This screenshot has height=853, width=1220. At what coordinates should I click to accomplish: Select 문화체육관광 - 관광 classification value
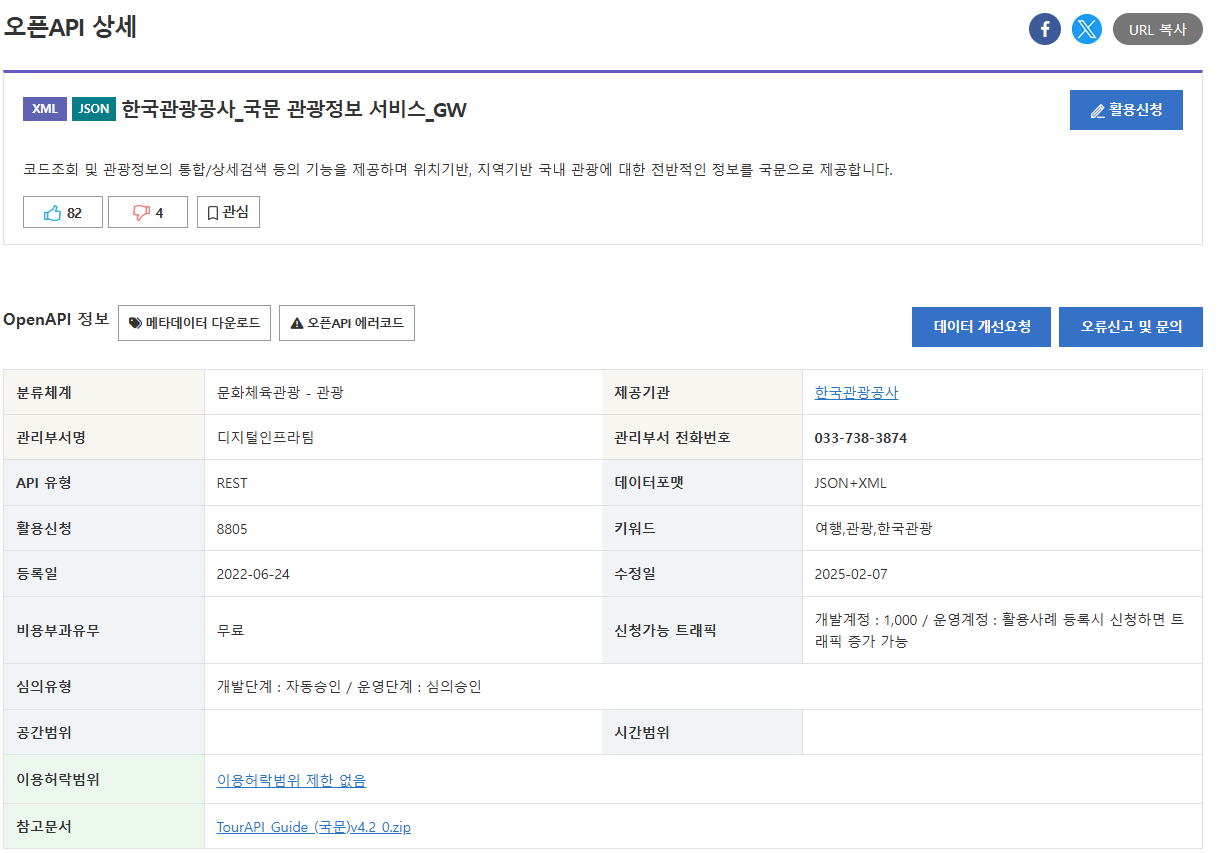point(280,393)
